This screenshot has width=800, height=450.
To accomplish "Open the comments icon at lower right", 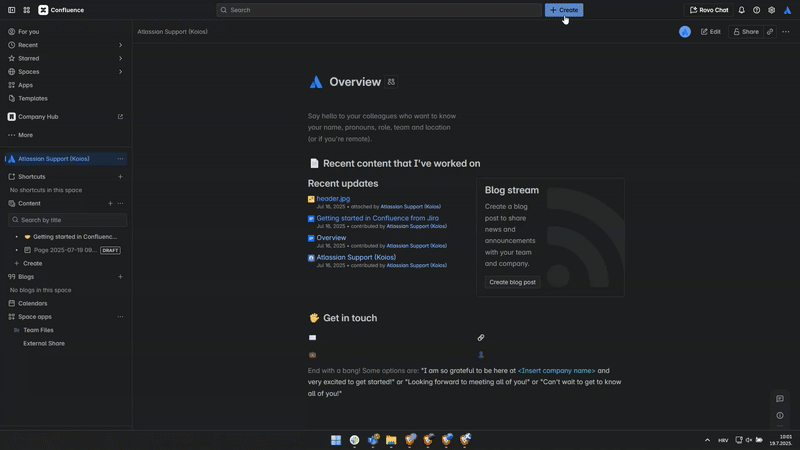I will pos(780,398).
